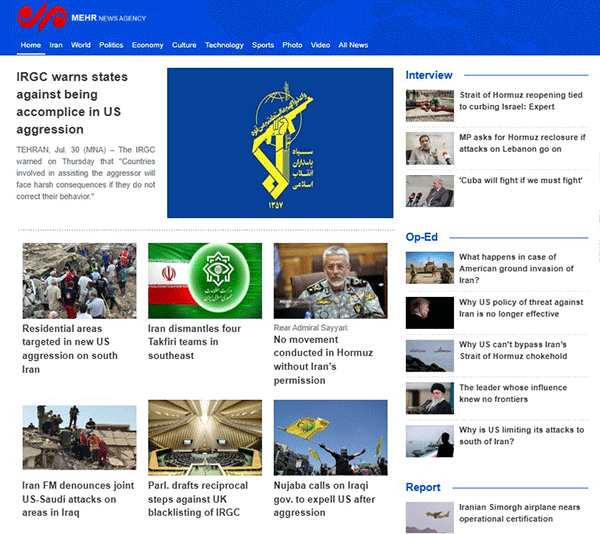Viewport: 600px width, 534px height.
Task: Click the Rear Admiral Sayyari photo
Action: 331,281
